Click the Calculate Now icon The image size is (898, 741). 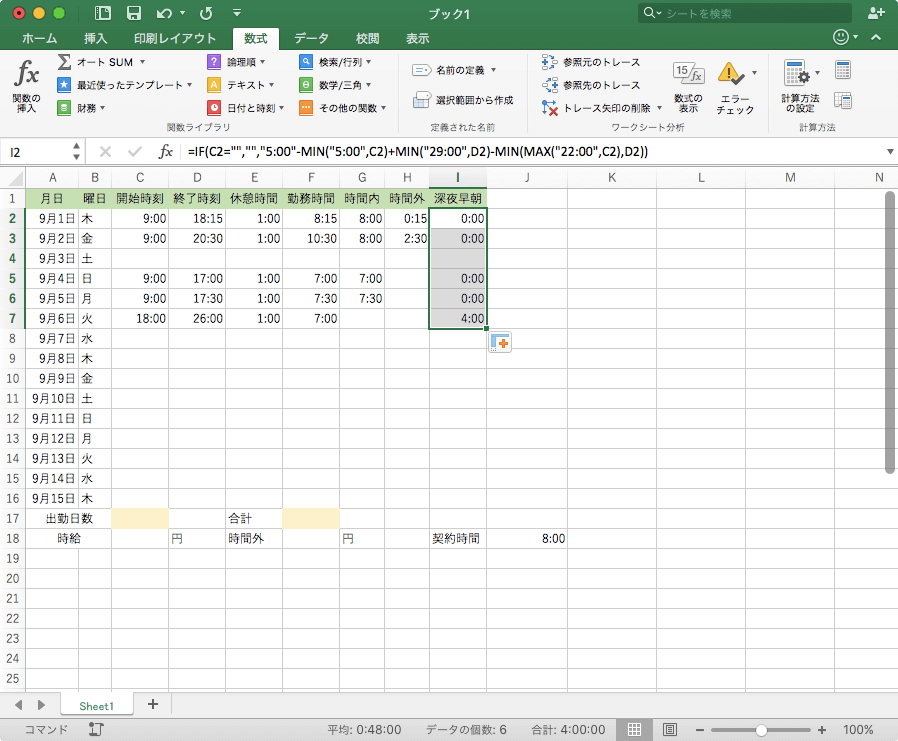pyautogui.click(x=842, y=70)
